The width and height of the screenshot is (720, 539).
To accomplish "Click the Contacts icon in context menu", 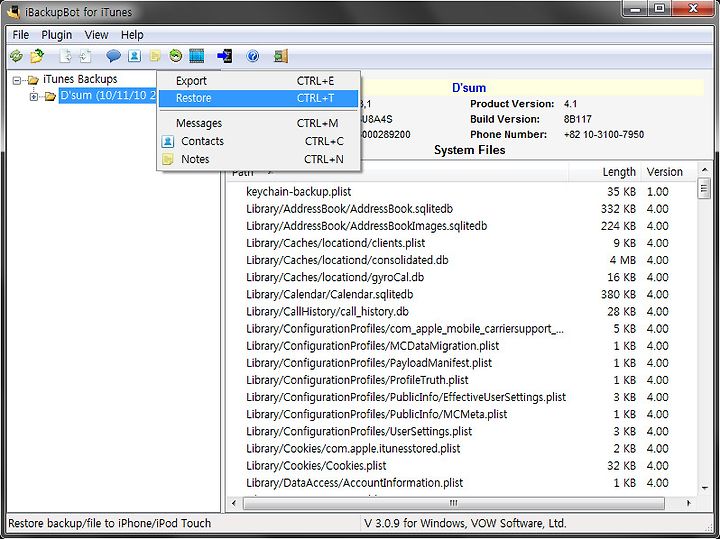I will (168, 141).
